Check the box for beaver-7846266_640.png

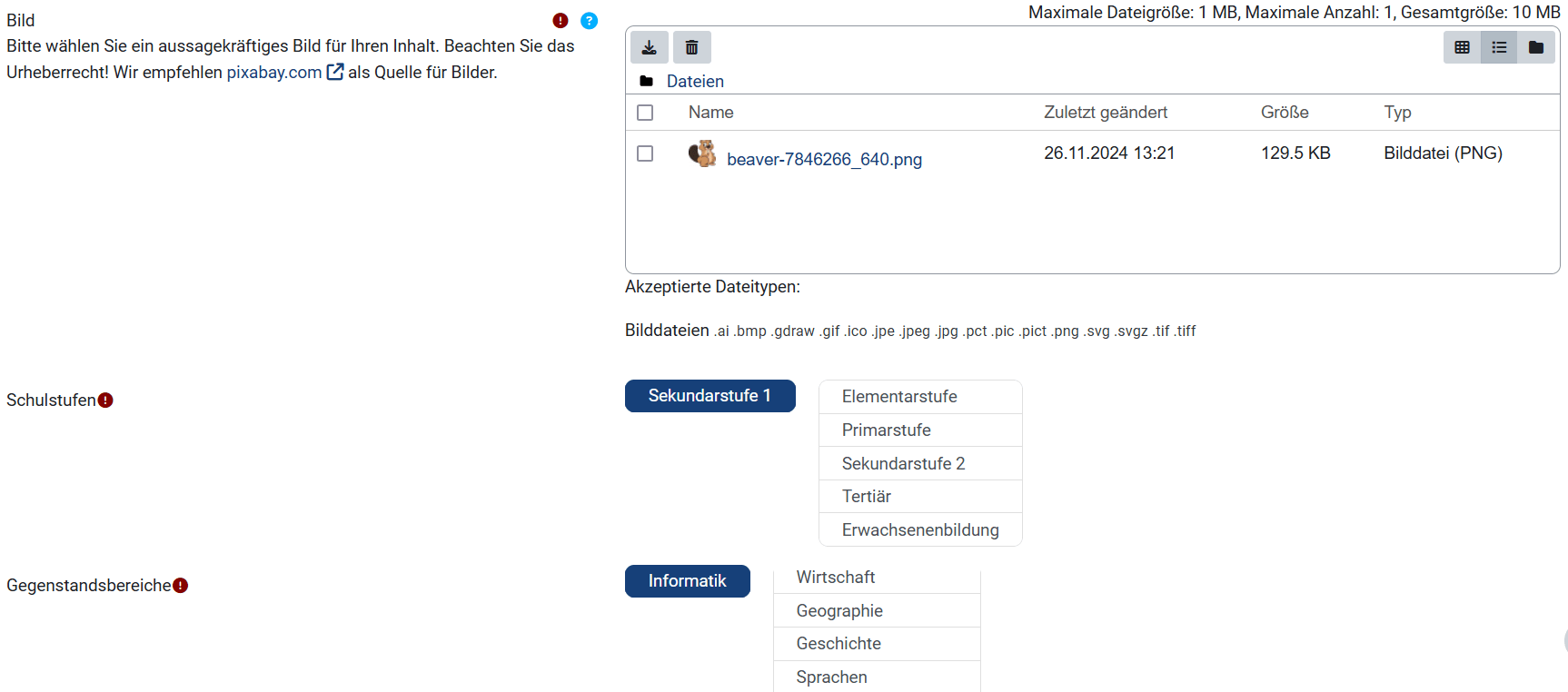[x=645, y=153]
